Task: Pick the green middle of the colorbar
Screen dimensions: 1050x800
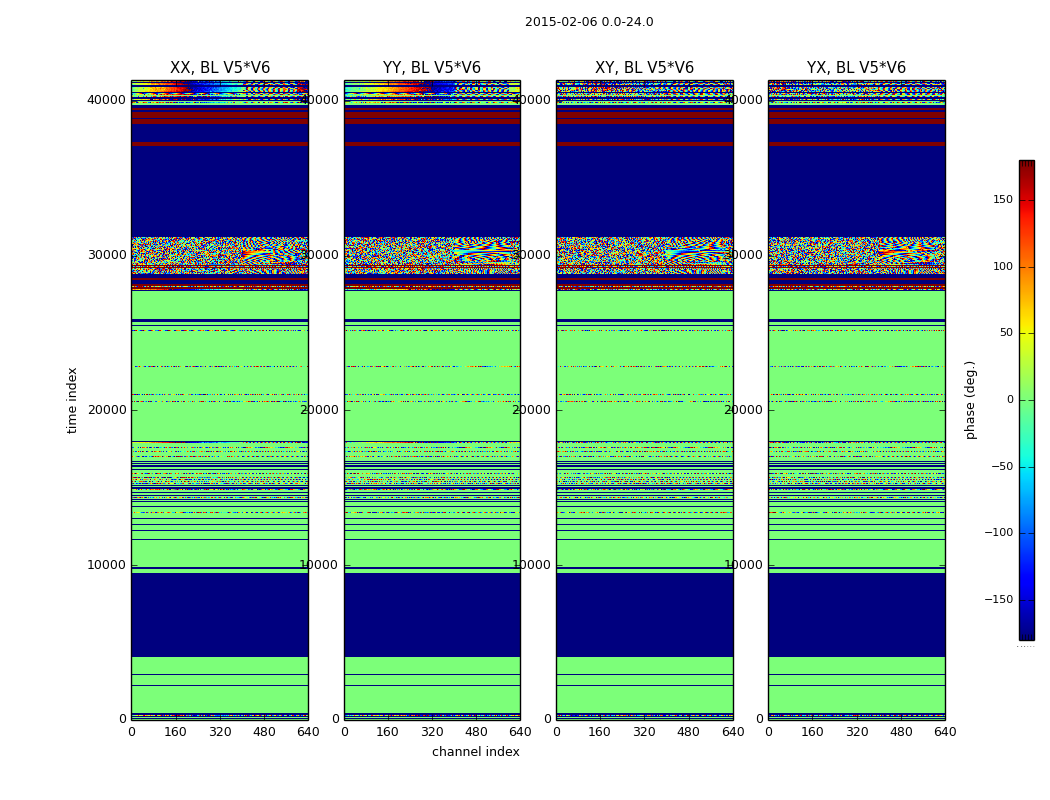Action: (x=1026, y=400)
